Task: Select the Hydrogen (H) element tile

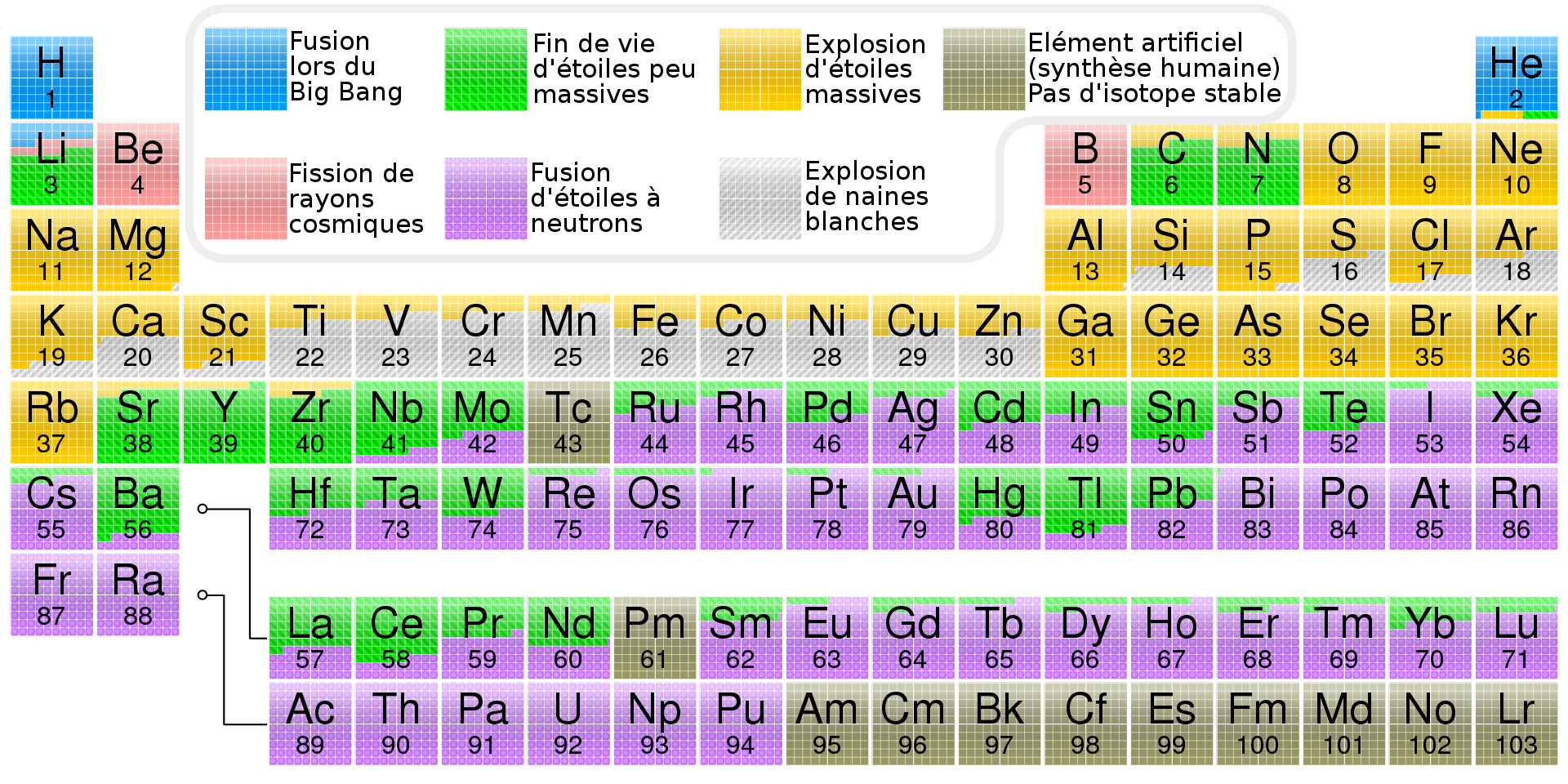Action: coord(51,78)
